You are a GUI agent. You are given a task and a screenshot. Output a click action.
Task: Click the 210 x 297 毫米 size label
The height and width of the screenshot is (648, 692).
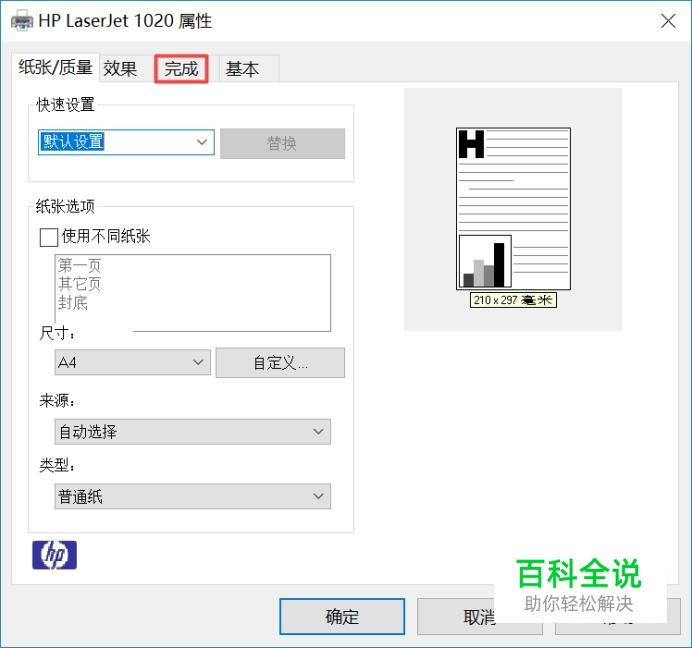coord(513,300)
